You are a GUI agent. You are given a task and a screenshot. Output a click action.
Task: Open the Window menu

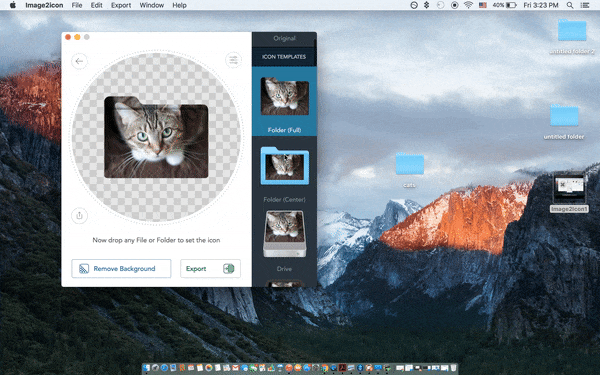[152, 5]
